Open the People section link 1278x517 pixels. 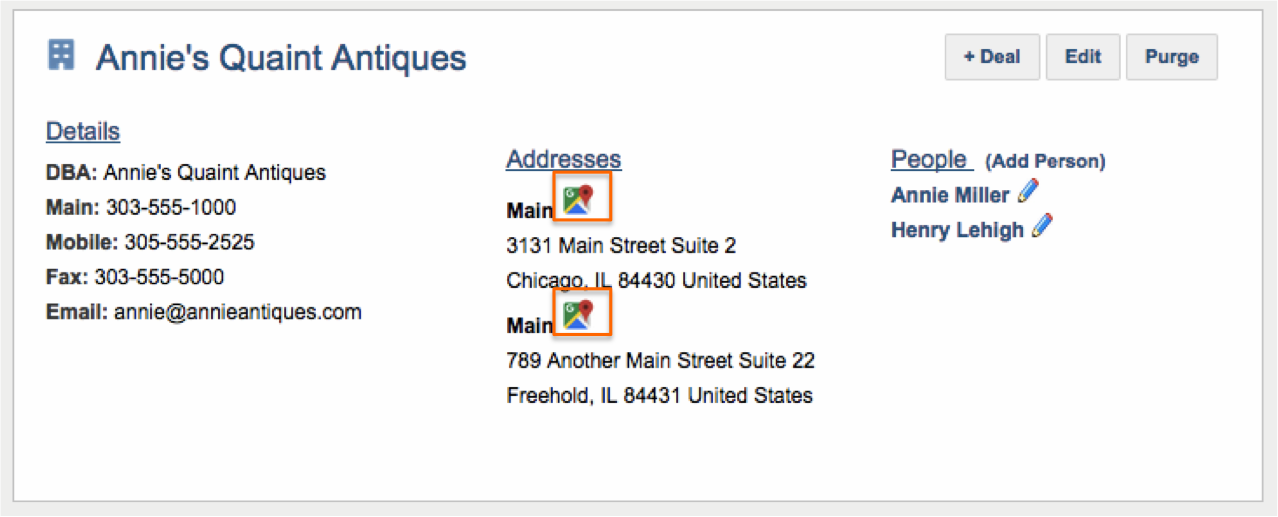pyautogui.click(x=931, y=159)
